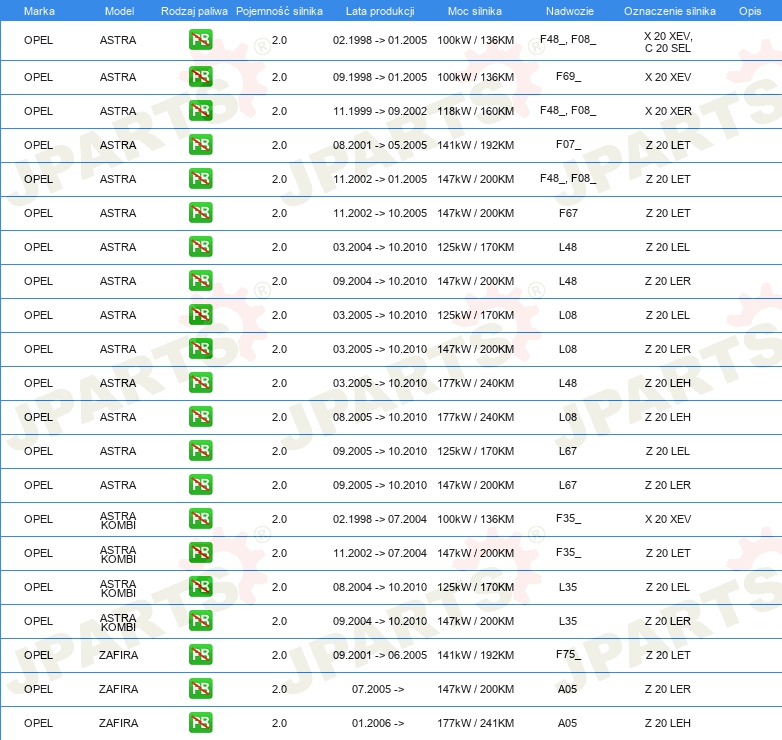Click fuel icon in ASTRA 02.1998 -> 01.2005 row
The image size is (782, 740).
pyautogui.click(x=200, y=40)
